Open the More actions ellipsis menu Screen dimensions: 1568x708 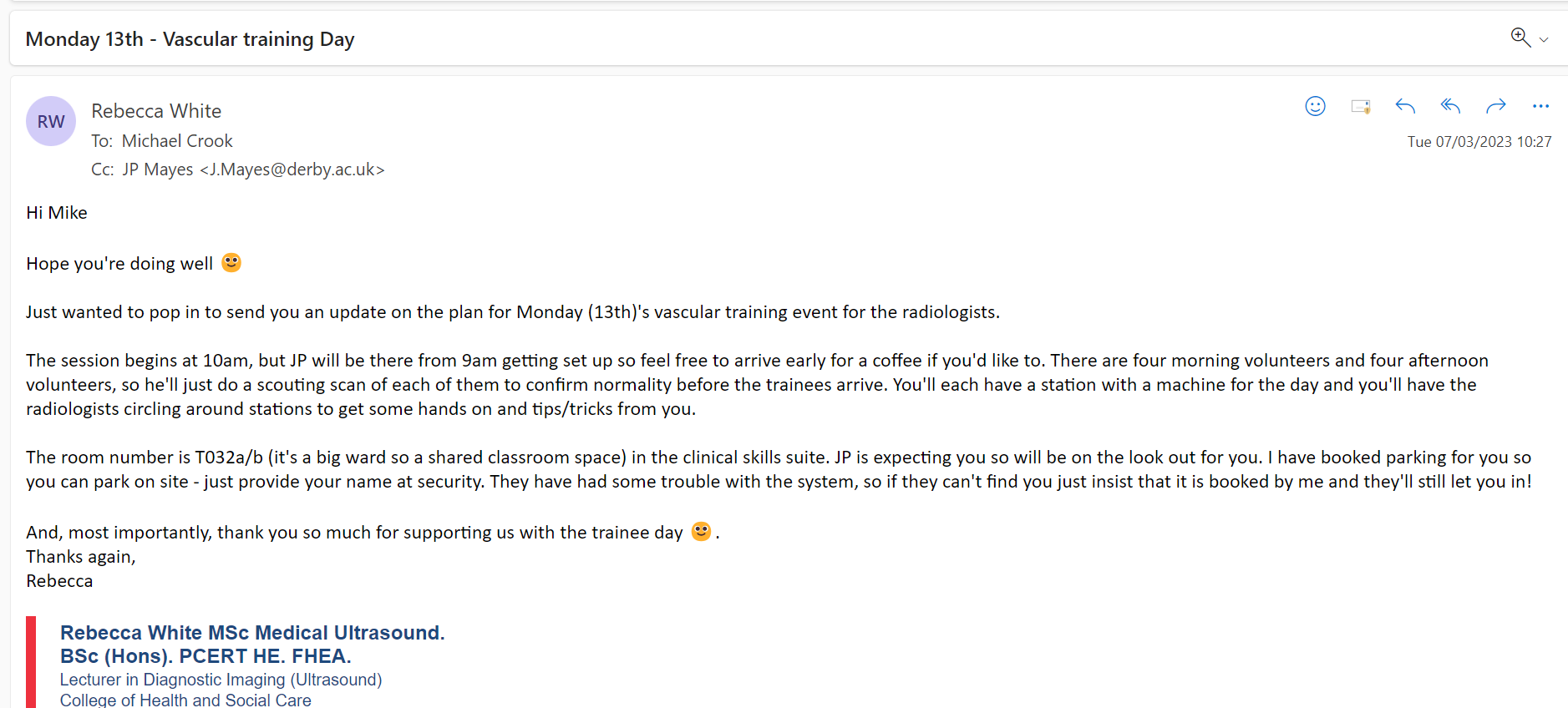pos(1540,106)
